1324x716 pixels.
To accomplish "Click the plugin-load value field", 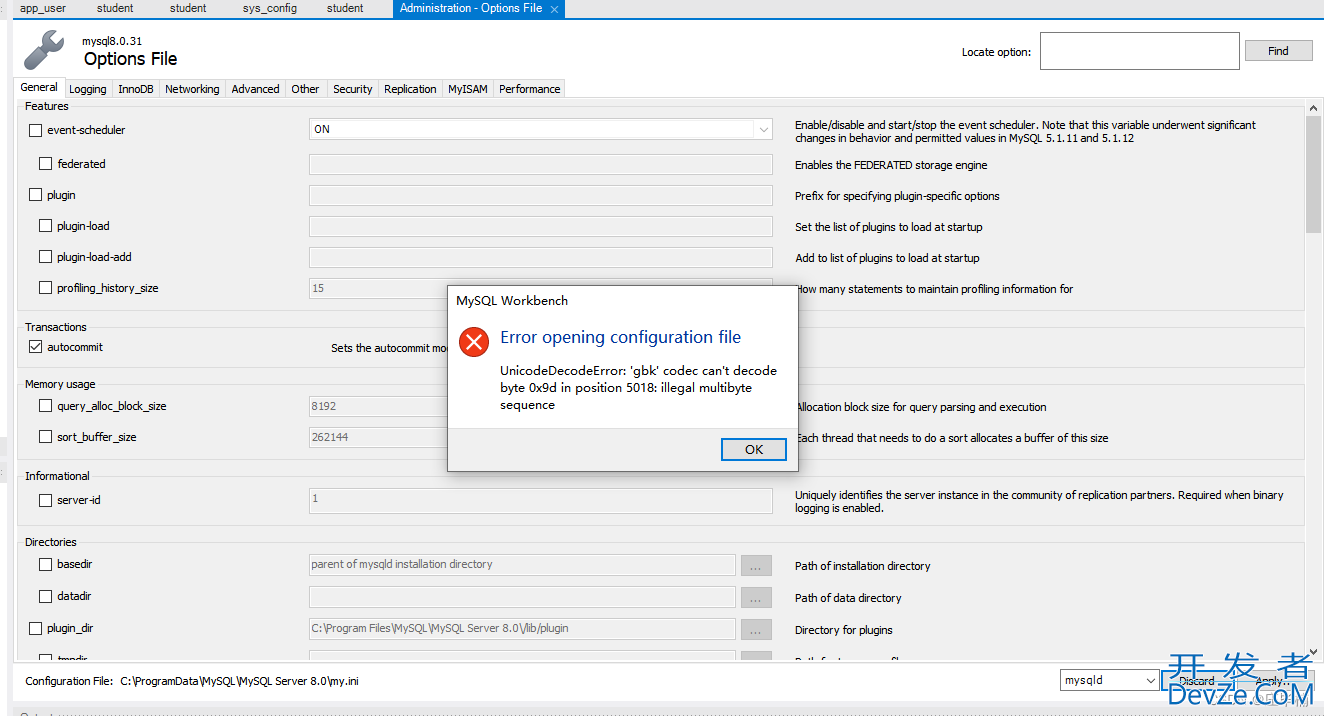I will pos(541,227).
